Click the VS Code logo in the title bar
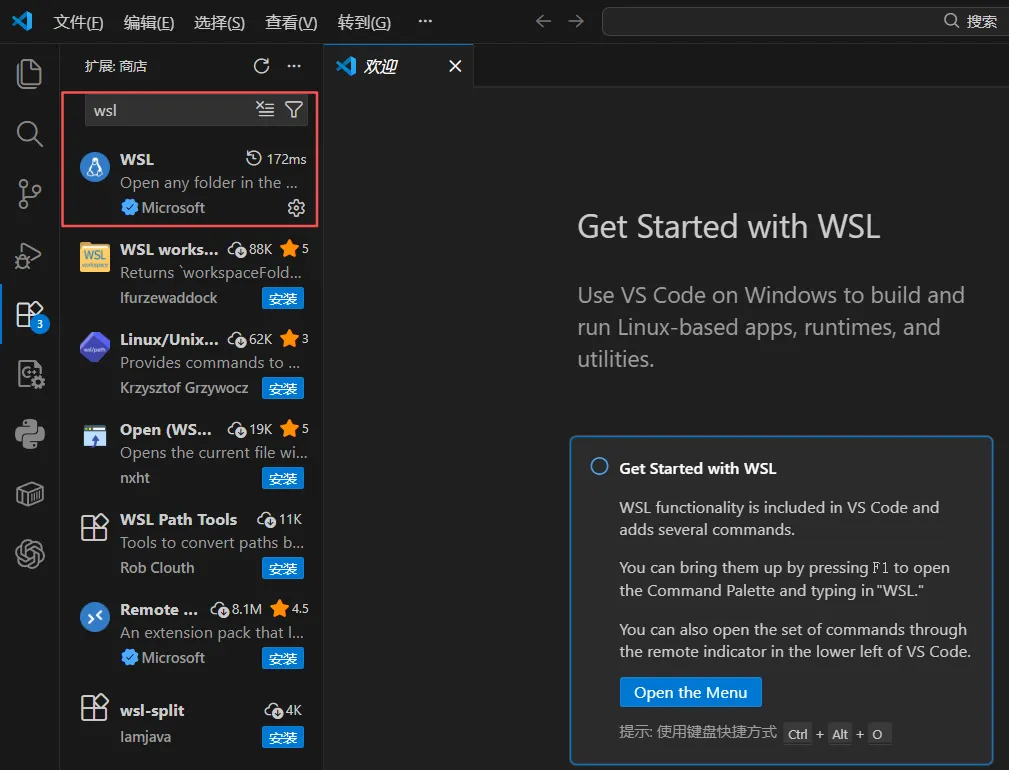The width and height of the screenshot is (1009, 770). click(x=23, y=21)
